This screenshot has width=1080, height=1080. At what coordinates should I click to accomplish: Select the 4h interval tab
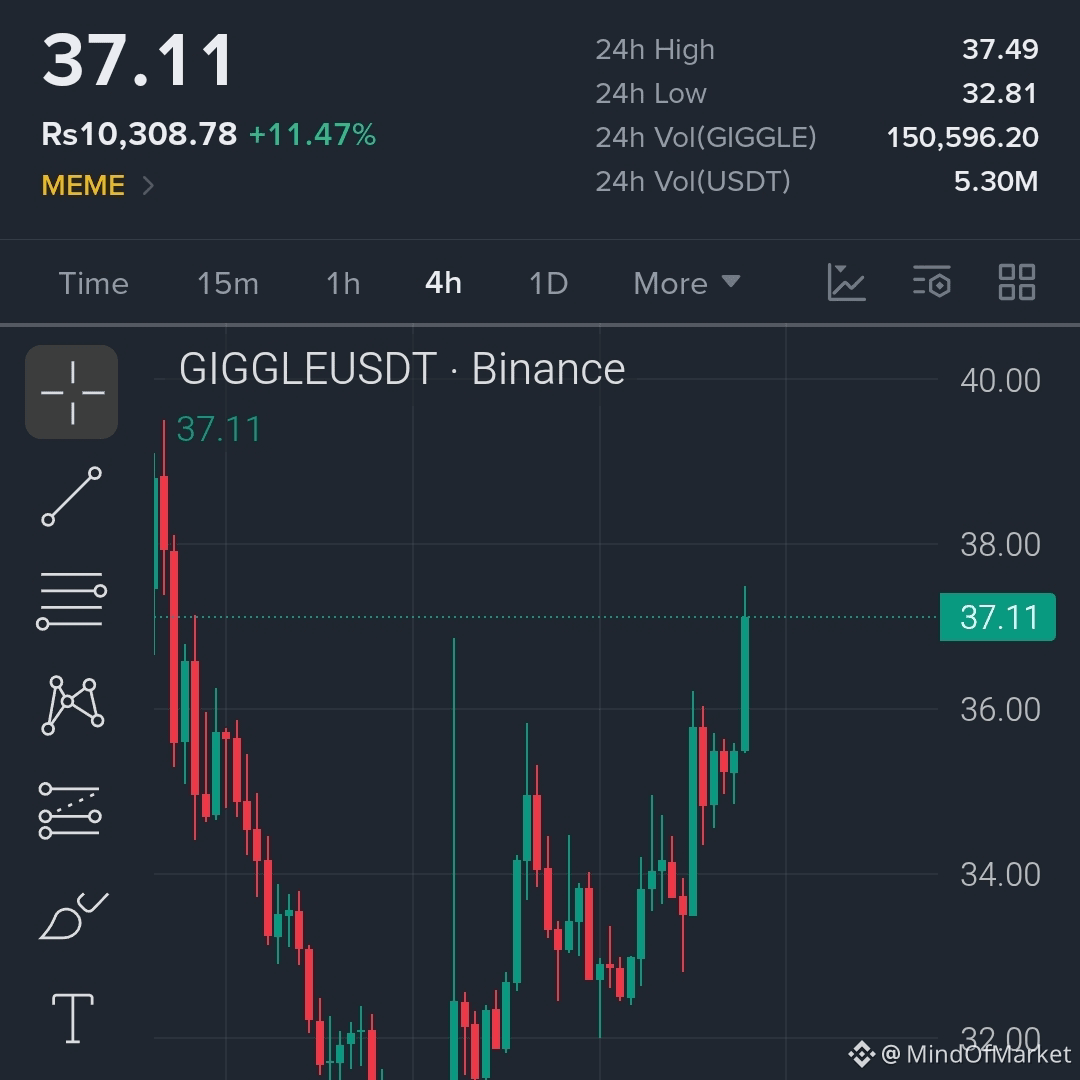[x=443, y=283]
